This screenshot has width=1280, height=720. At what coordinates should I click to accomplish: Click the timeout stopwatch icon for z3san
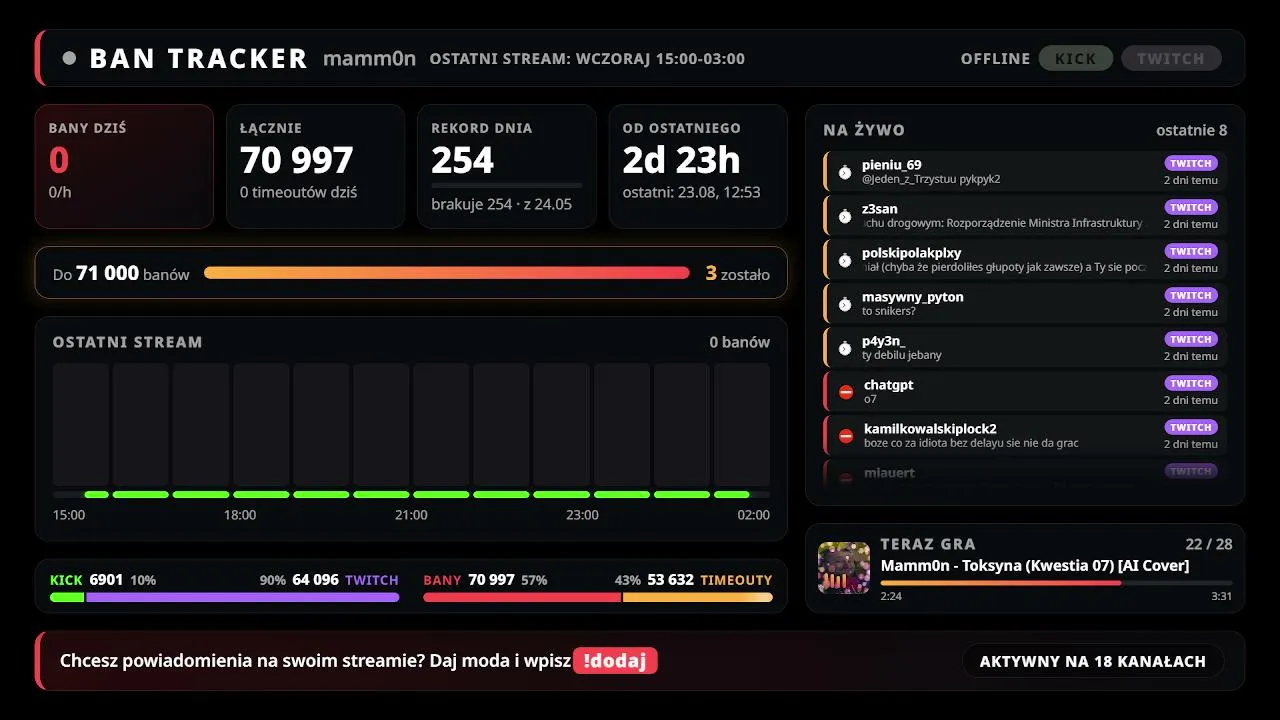click(x=845, y=216)
